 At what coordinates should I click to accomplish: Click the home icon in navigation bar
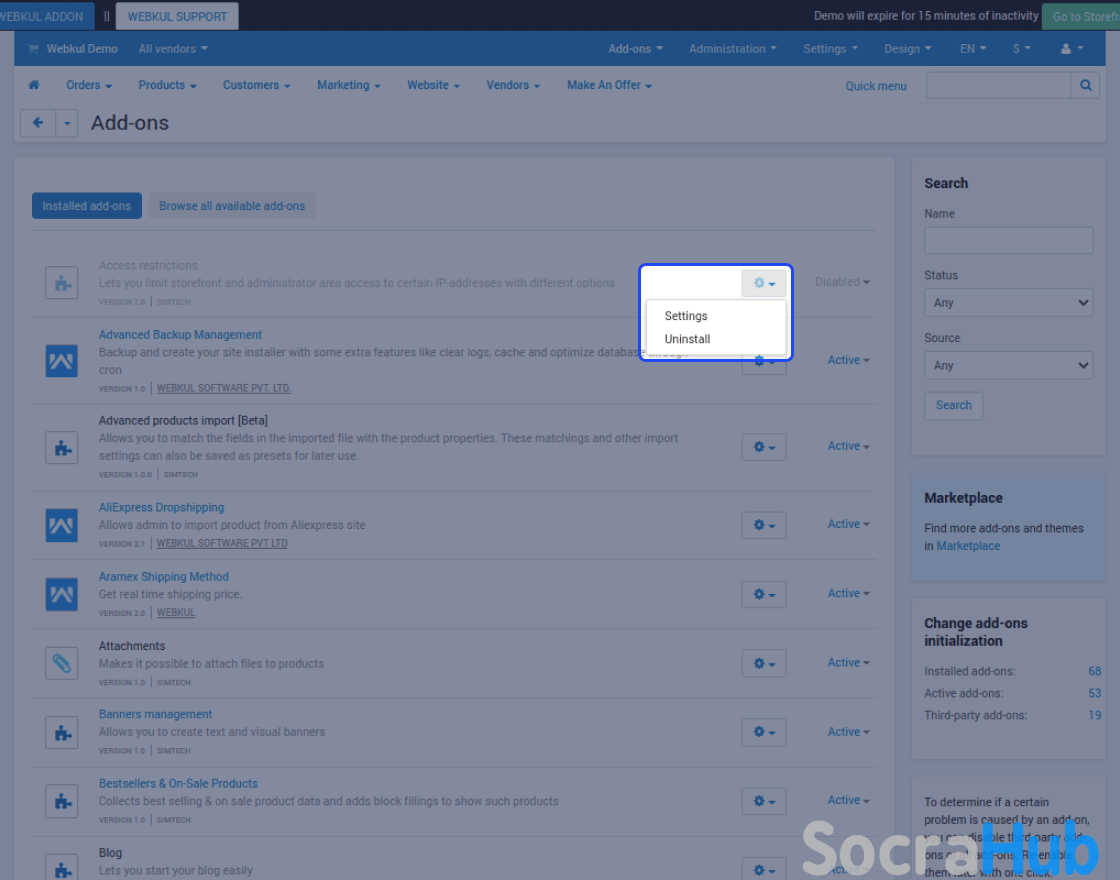(34, 85)
